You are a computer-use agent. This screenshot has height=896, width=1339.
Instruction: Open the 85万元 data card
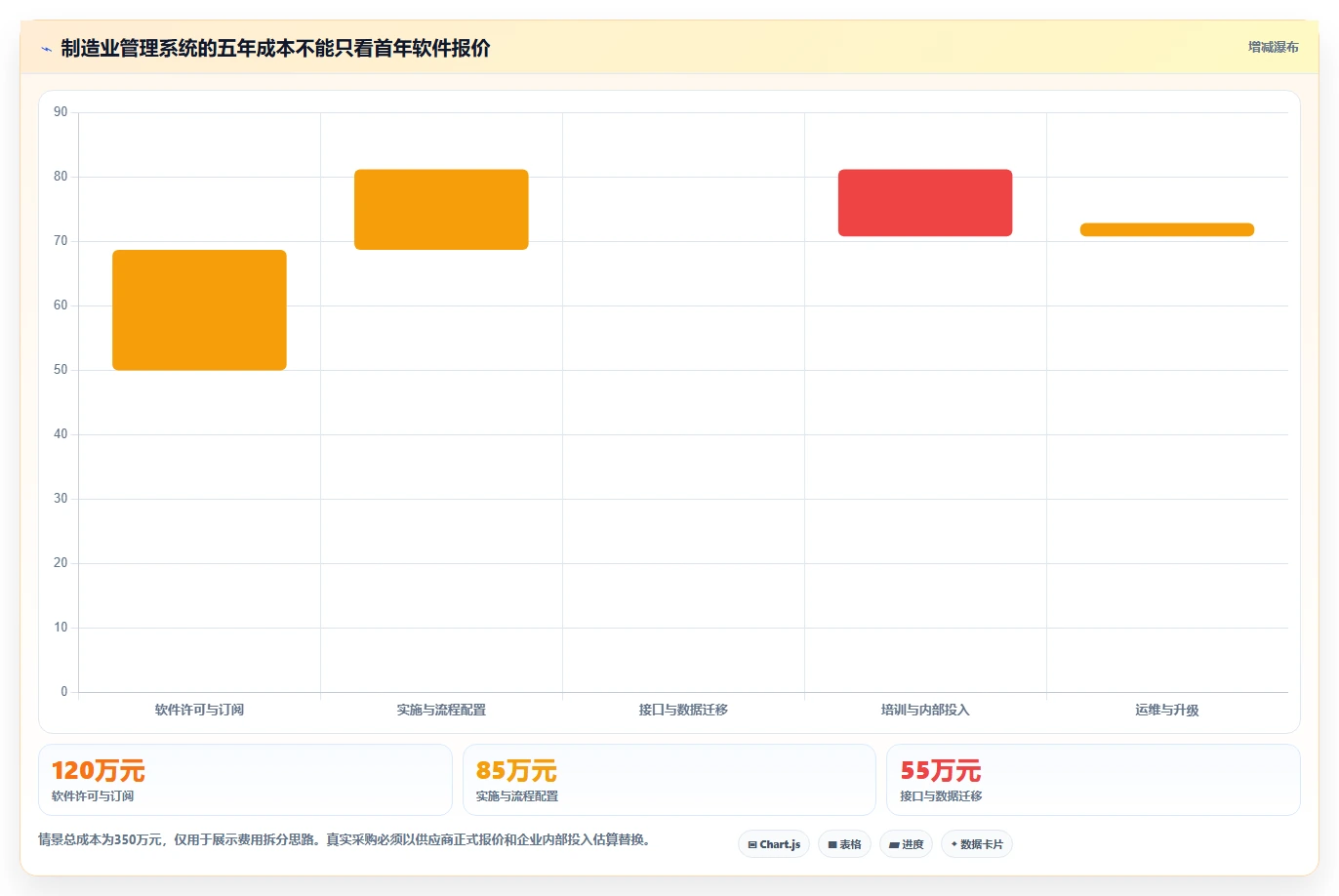tap(669, 780)
